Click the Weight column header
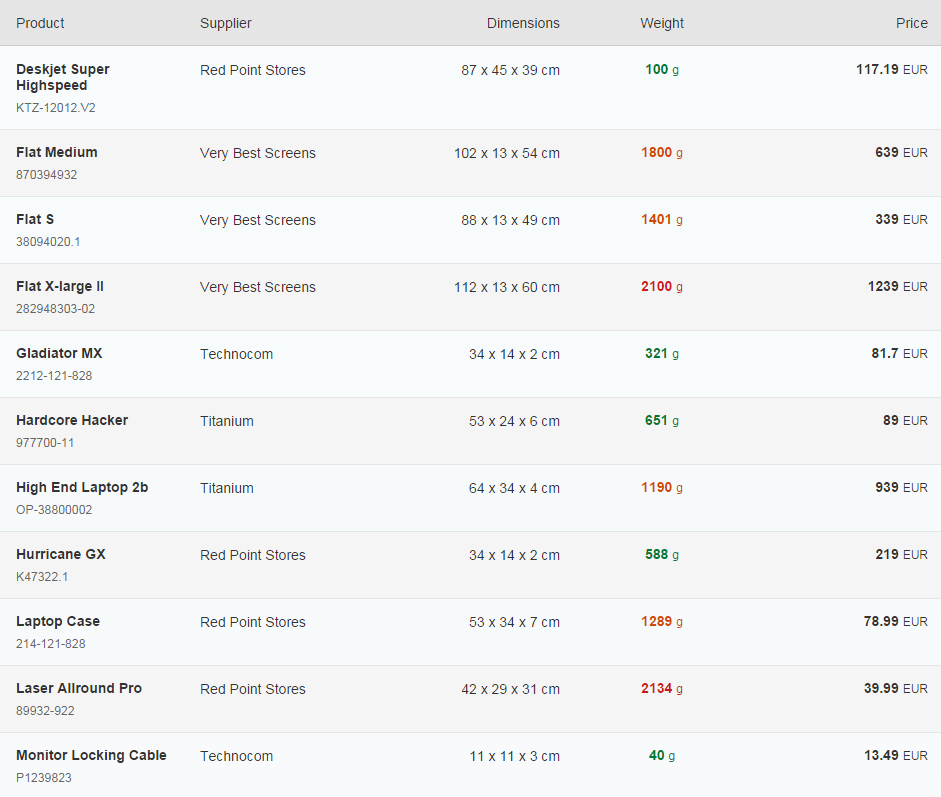941x797 pixels. coord(661,23)
